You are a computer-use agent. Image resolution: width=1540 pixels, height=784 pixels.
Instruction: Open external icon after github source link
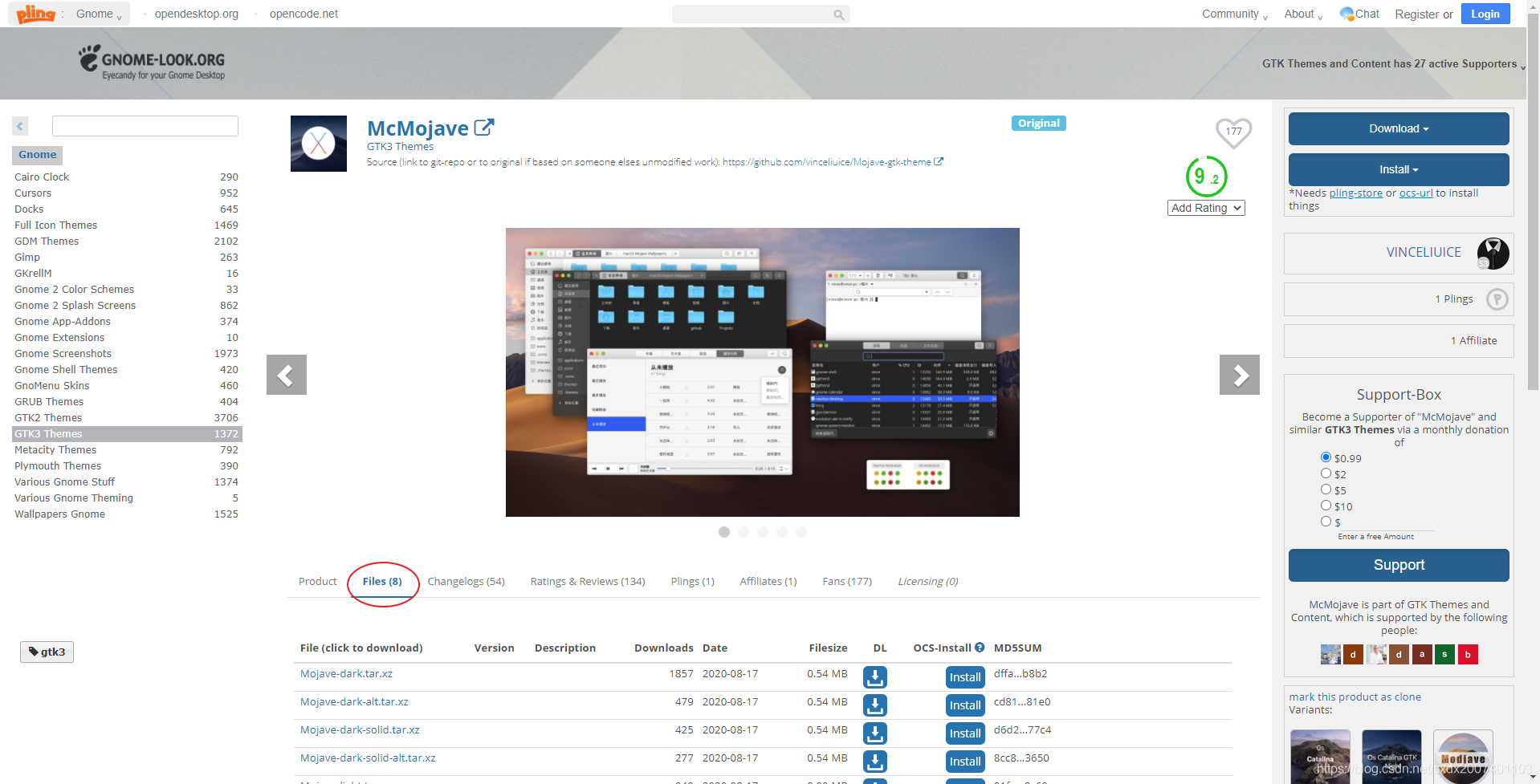(939, 162)
